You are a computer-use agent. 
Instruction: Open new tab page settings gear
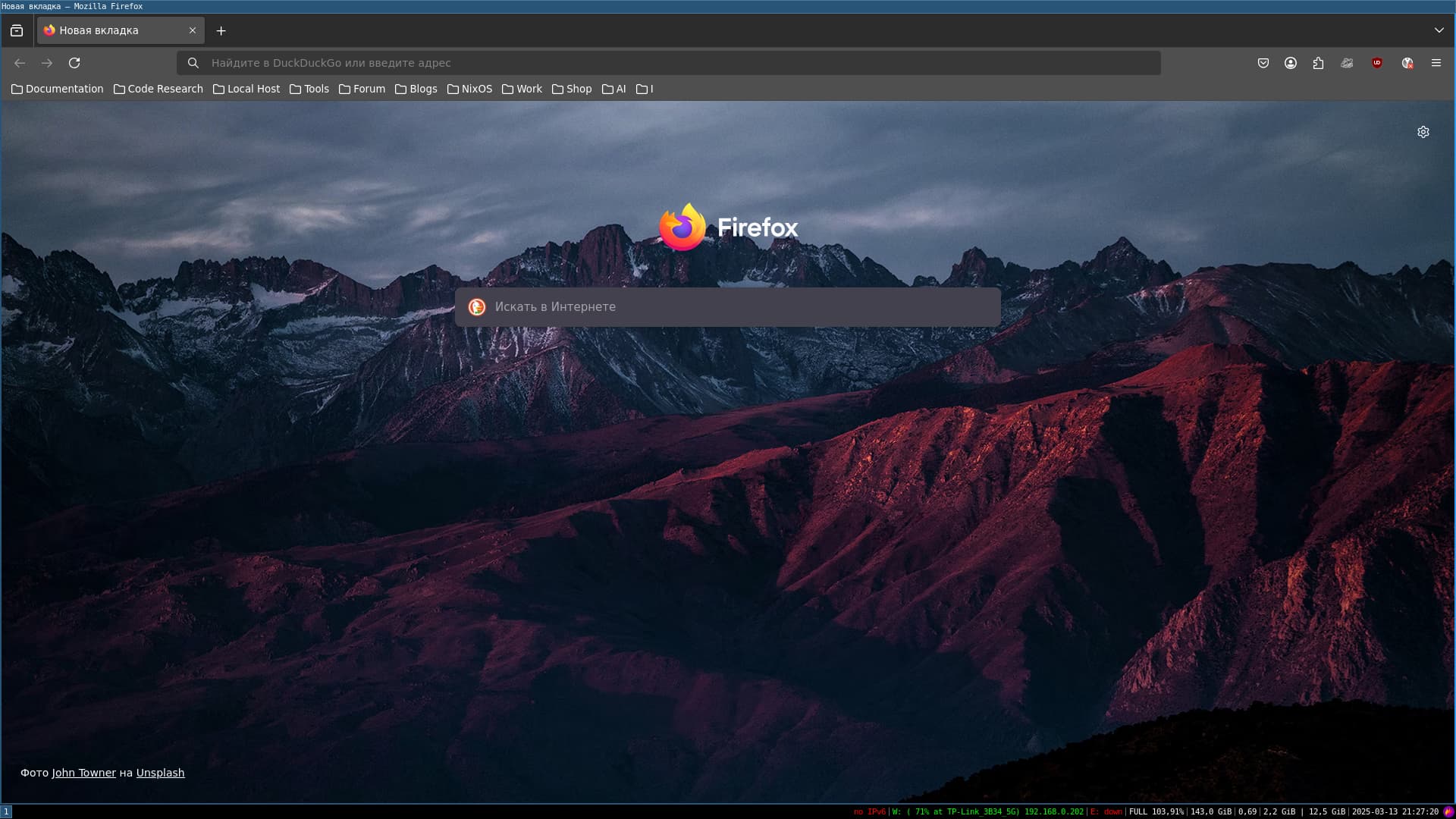pyautogui.click(x=1423, y=132)
